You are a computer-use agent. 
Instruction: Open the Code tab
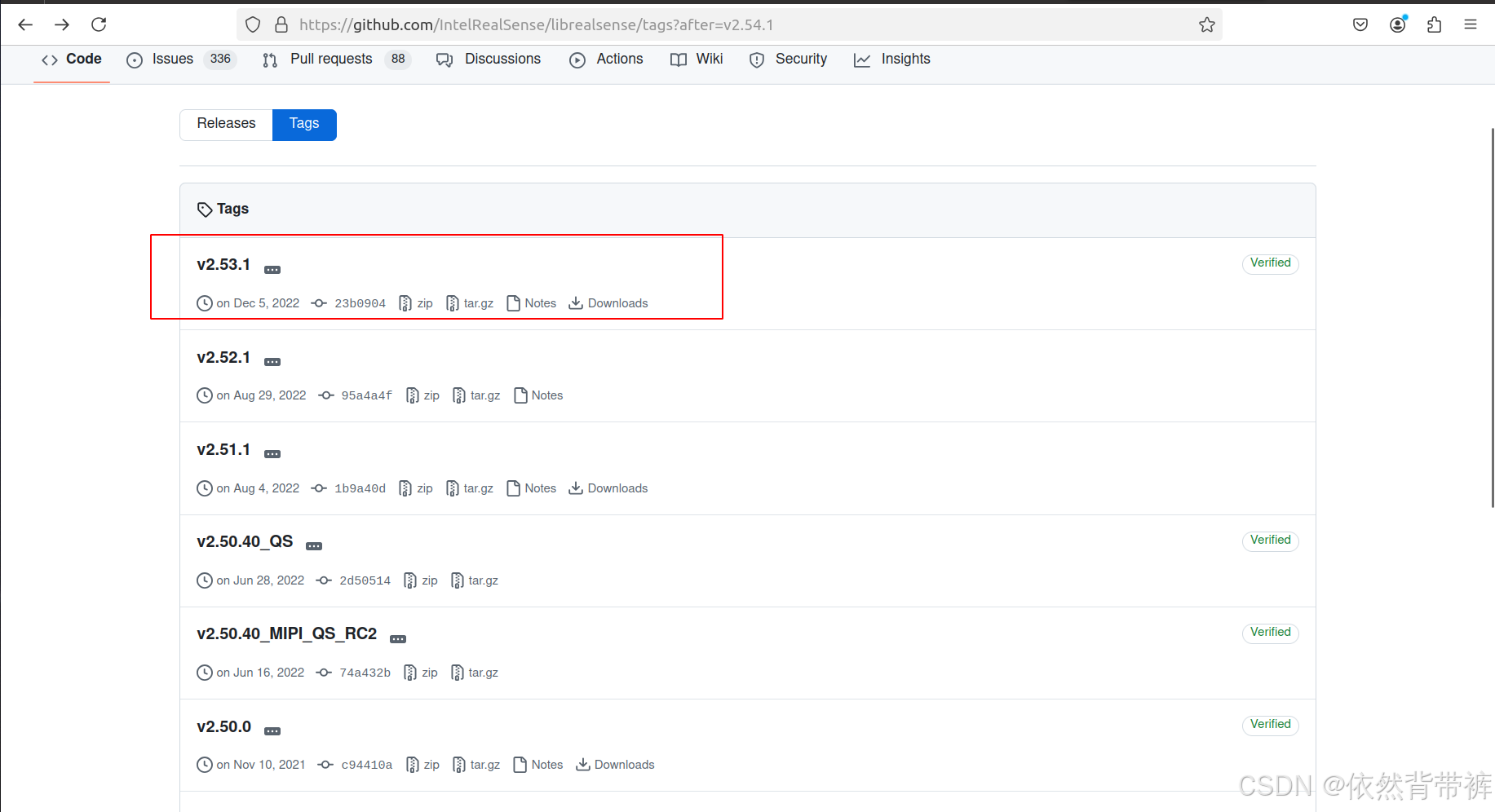(72, 59)
